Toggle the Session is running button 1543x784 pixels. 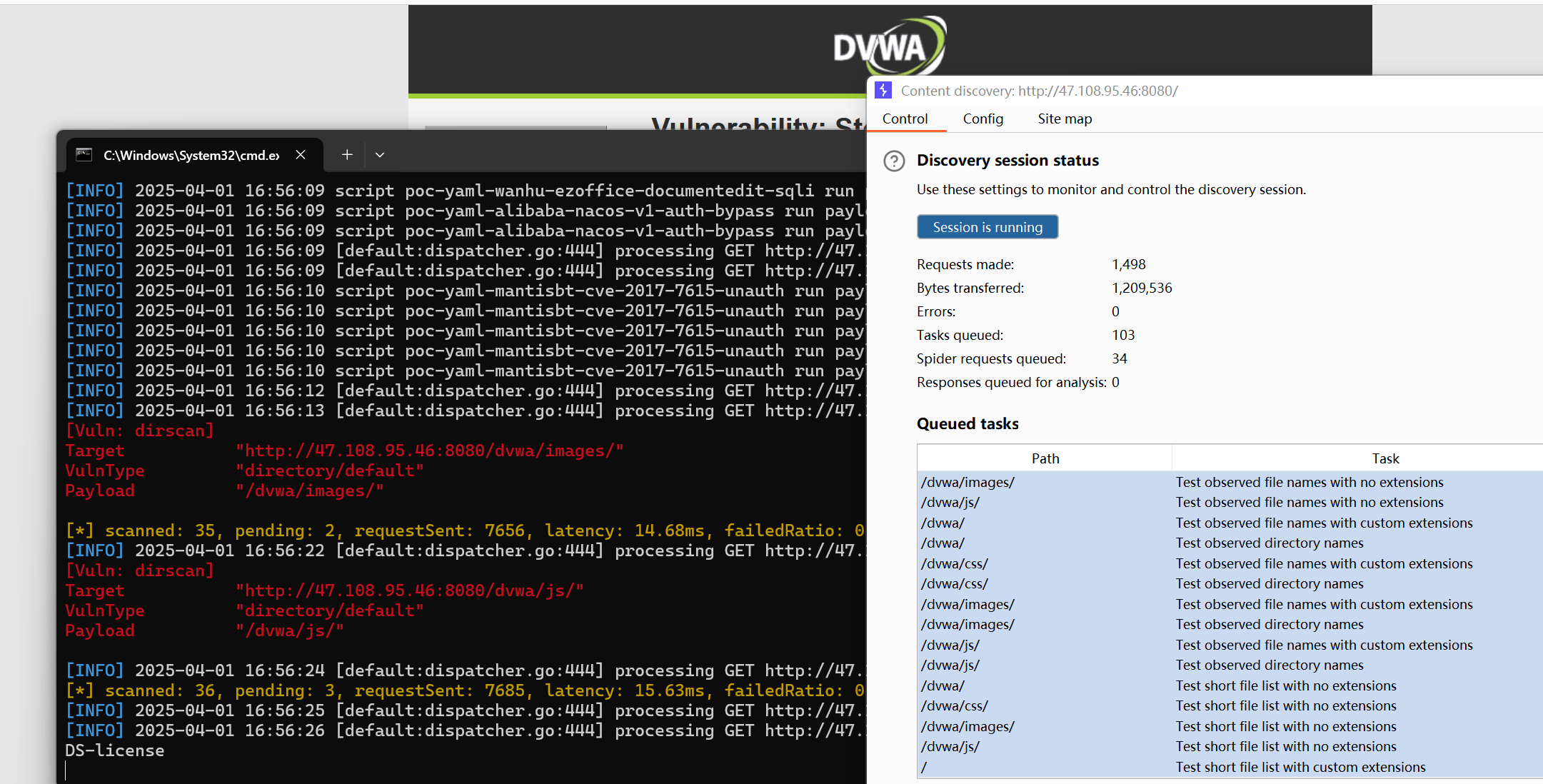point(987,227)
